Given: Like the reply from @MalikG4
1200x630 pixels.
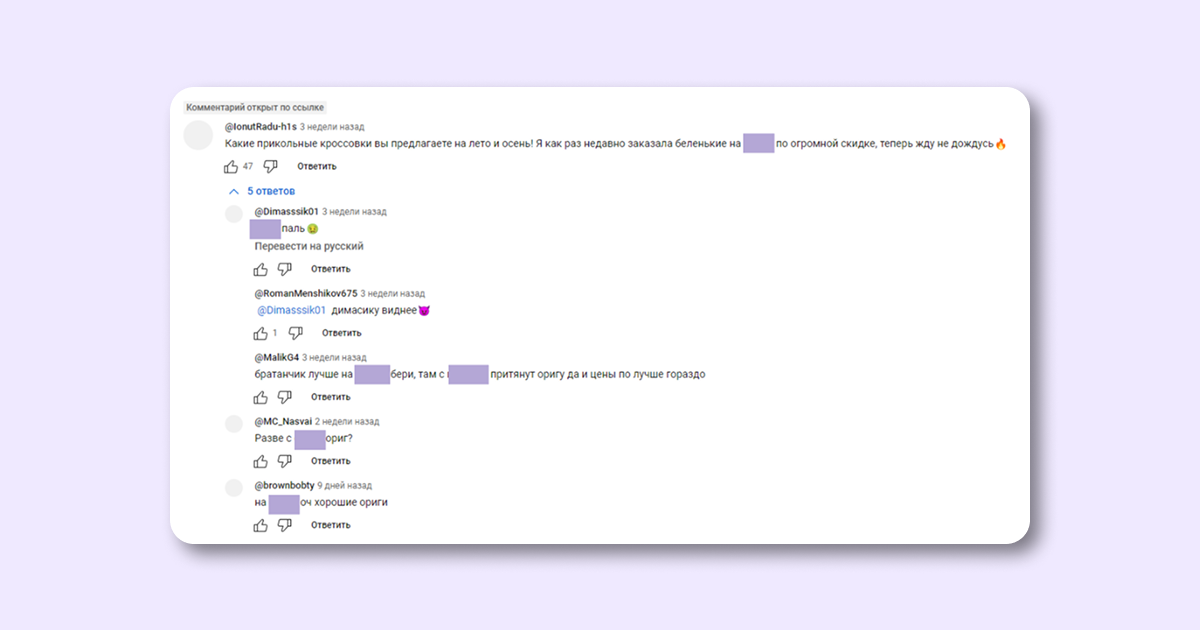Looking at the screenshot, I should pos(261,397).
